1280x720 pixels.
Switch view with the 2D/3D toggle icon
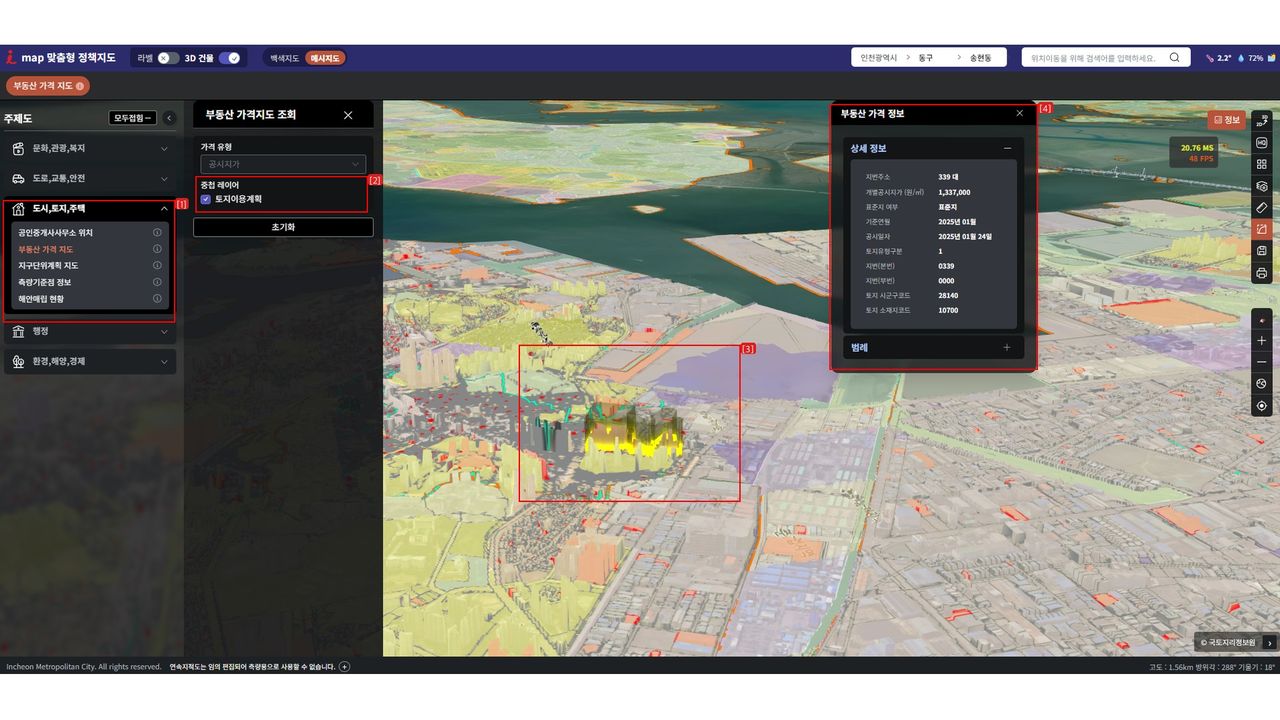pyautogui.click(x=1261, y=121)
